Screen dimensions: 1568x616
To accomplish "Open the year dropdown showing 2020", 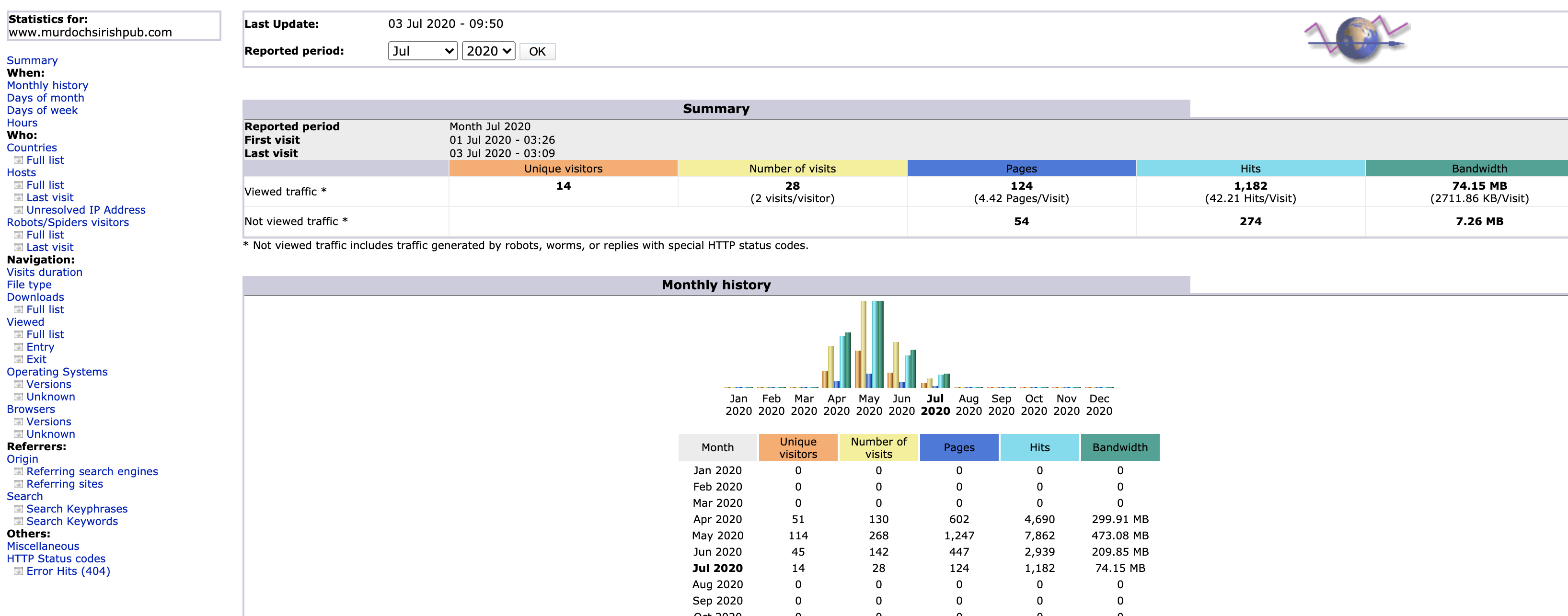I will (488, 51).
